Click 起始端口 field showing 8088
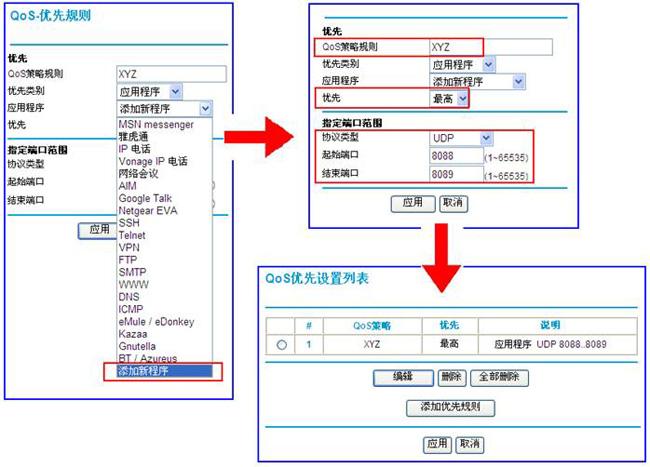Image resolution: width=650 pixels, height=467 pixels. (456, 156)
